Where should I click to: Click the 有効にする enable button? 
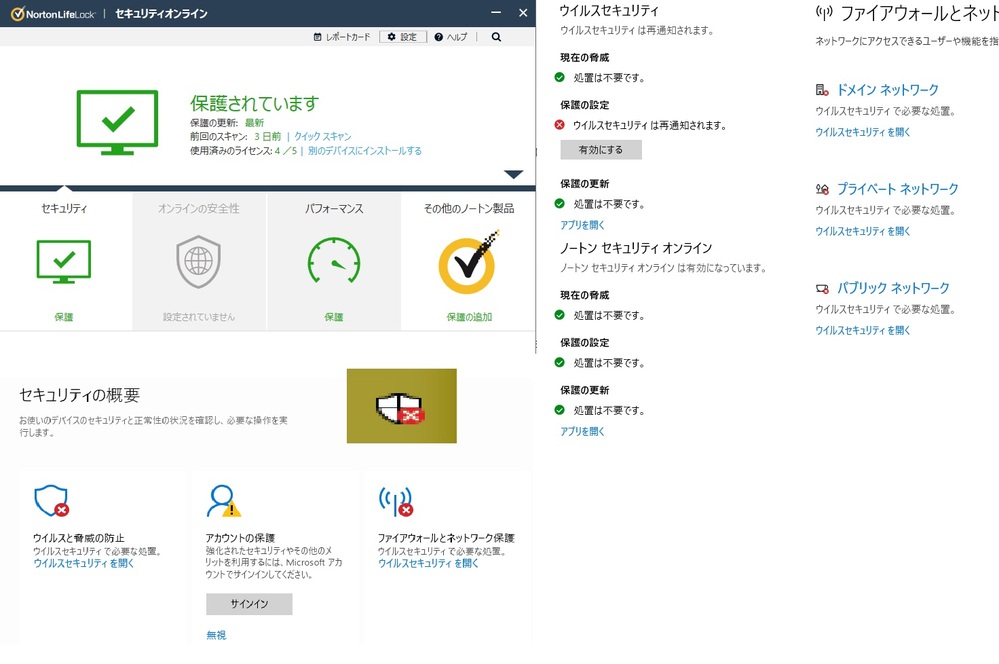click(601, 150)
